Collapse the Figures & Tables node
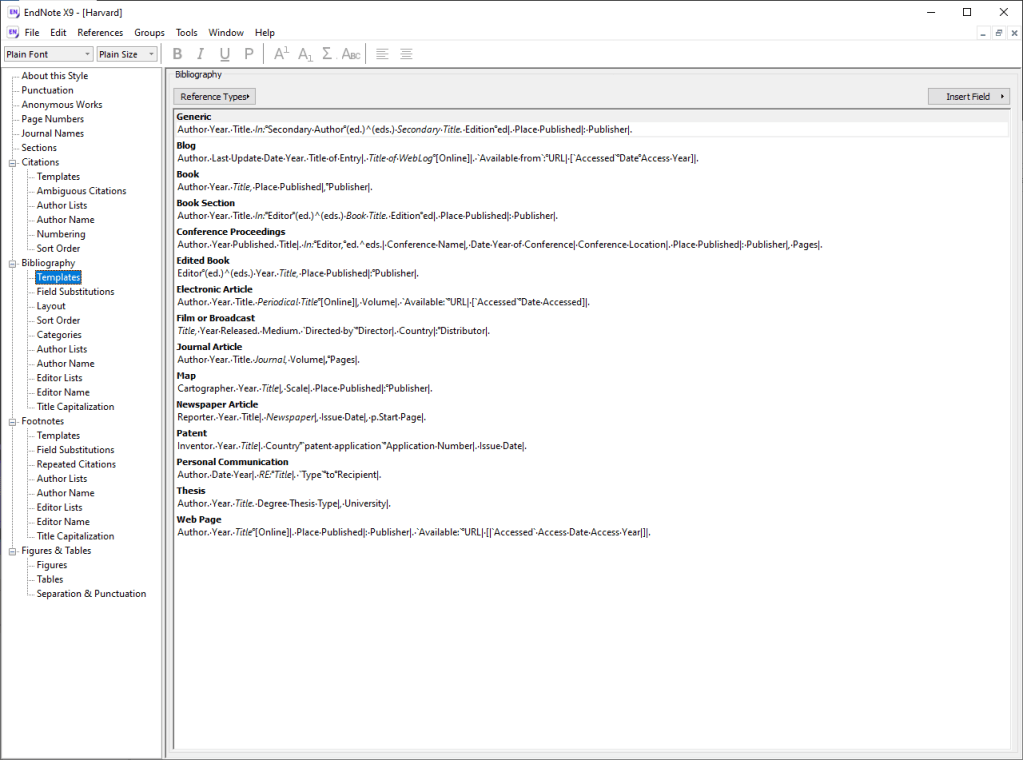1023x760 pixels. pos(12,551)
